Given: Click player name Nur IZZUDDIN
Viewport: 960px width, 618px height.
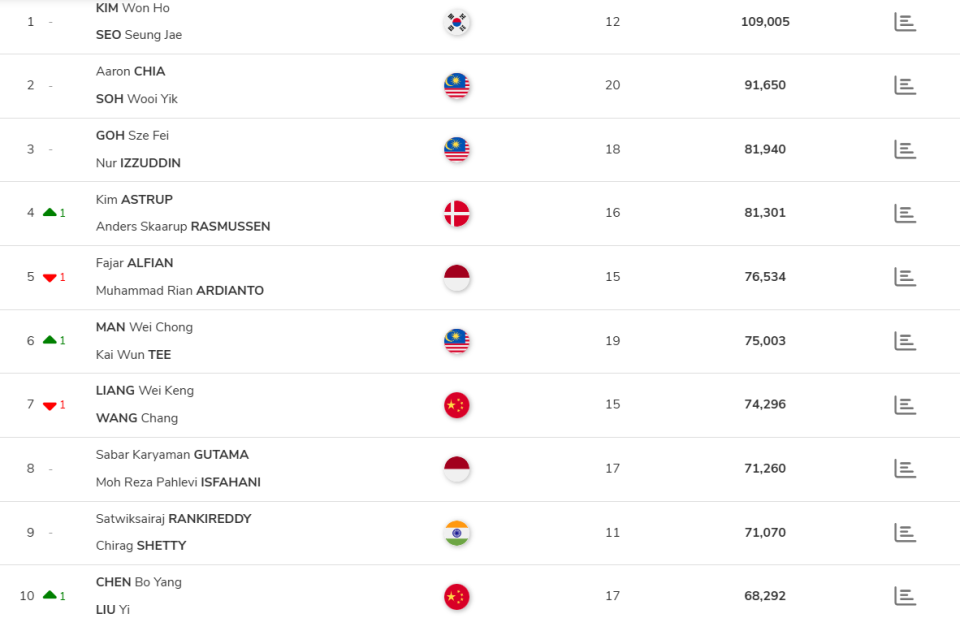Looking at the screenshot, I should click(138, 163).
